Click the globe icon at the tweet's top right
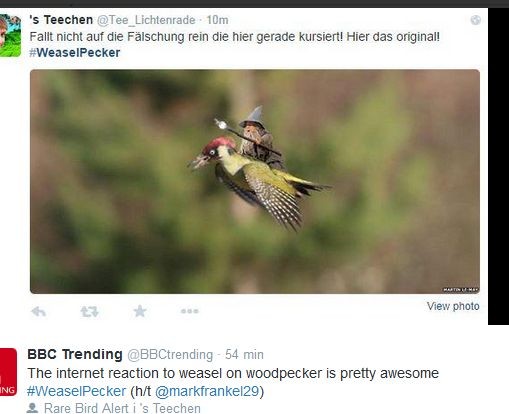509x414 pixels. click(x=475, y=20)
